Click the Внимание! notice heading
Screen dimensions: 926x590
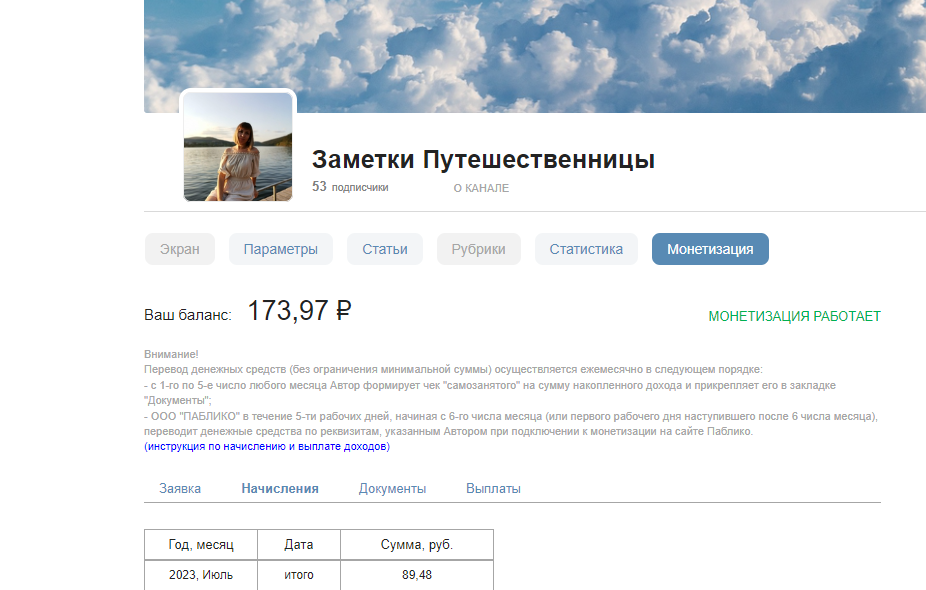[x=171, y=354]
